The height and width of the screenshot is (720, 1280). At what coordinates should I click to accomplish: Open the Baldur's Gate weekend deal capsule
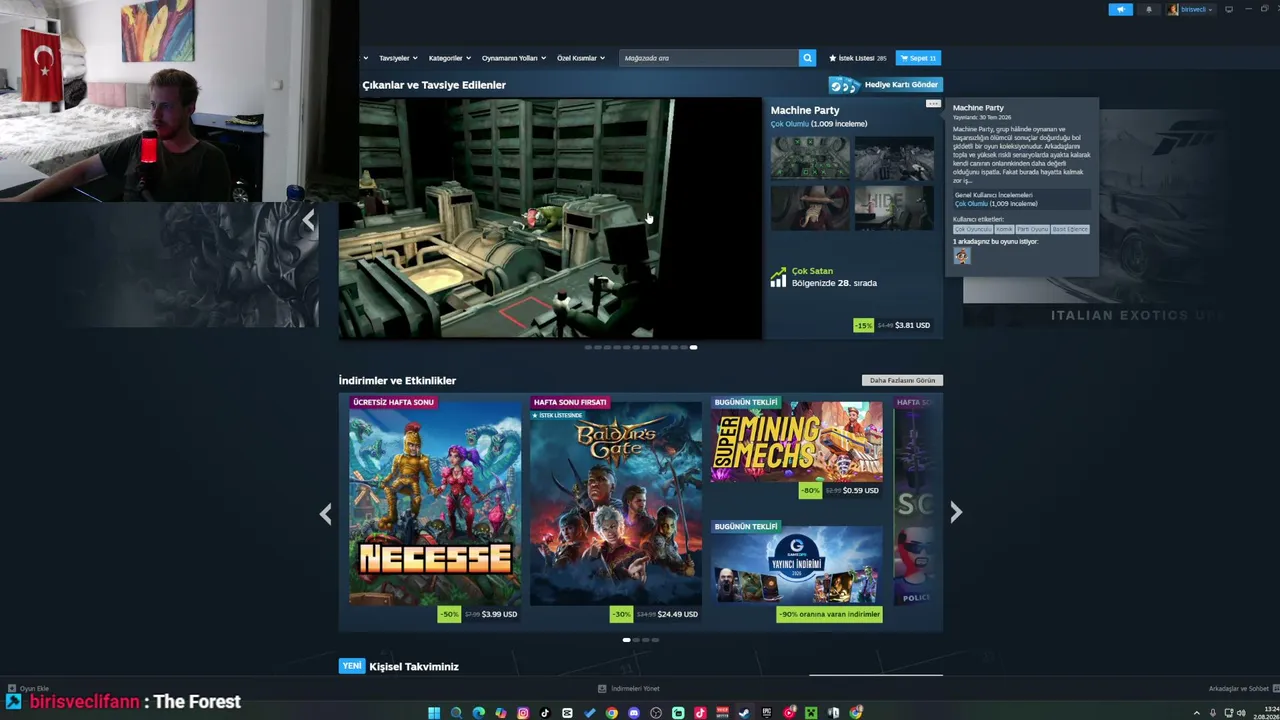coord(616,504)
